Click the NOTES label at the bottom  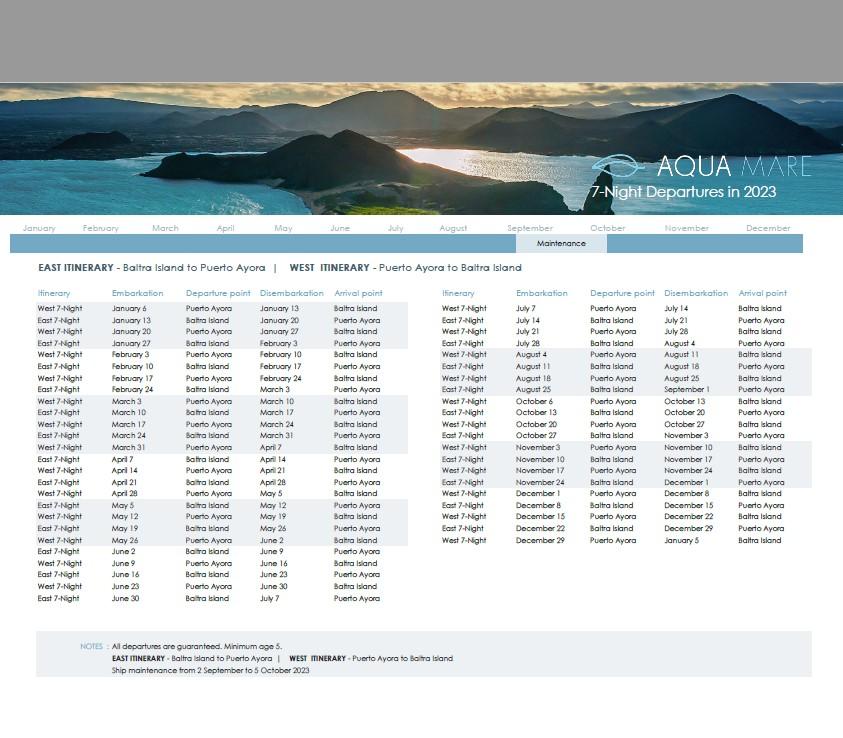tap(91, 647)
